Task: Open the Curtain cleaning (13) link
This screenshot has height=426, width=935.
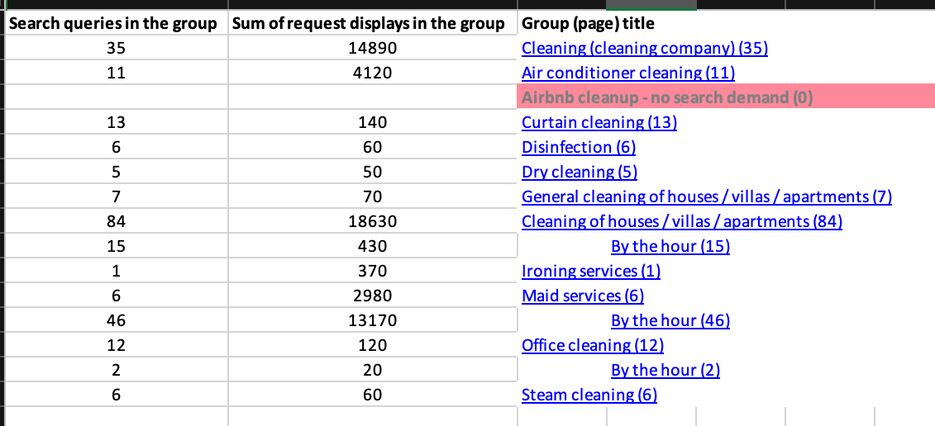Action: 599,123
